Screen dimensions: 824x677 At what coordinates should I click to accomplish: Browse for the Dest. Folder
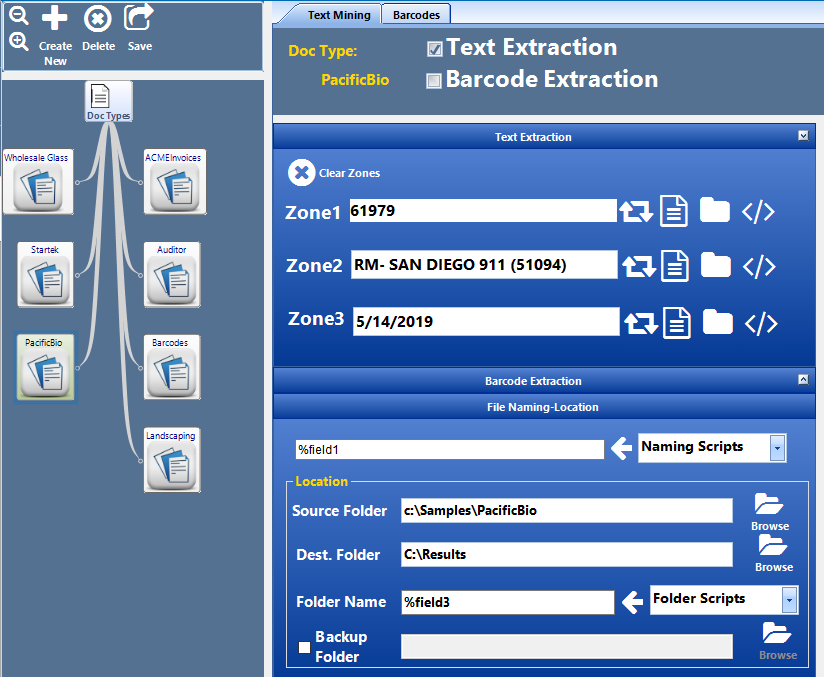(774, 553)
